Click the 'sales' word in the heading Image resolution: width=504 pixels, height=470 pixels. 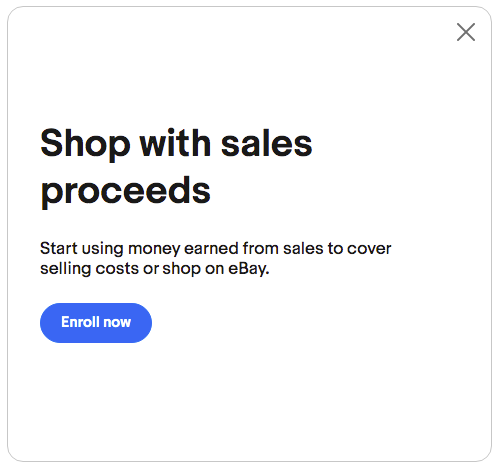[x=267, y=143]
